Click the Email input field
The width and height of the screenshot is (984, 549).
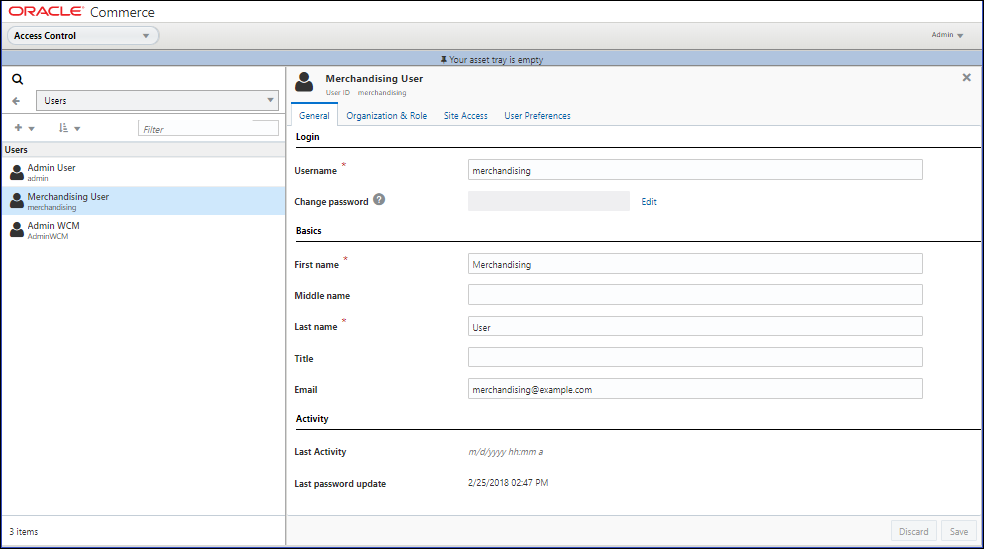click(x=695, y=388)
